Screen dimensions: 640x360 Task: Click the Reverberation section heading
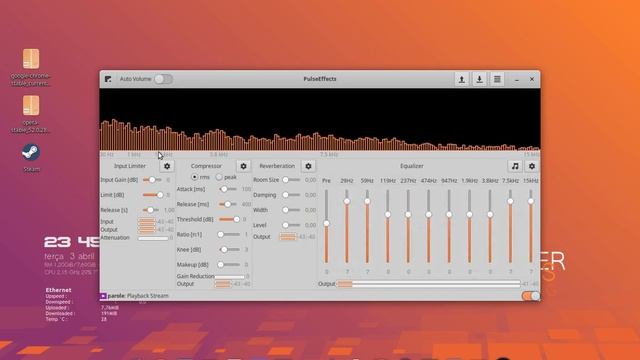tap(277, 166)
